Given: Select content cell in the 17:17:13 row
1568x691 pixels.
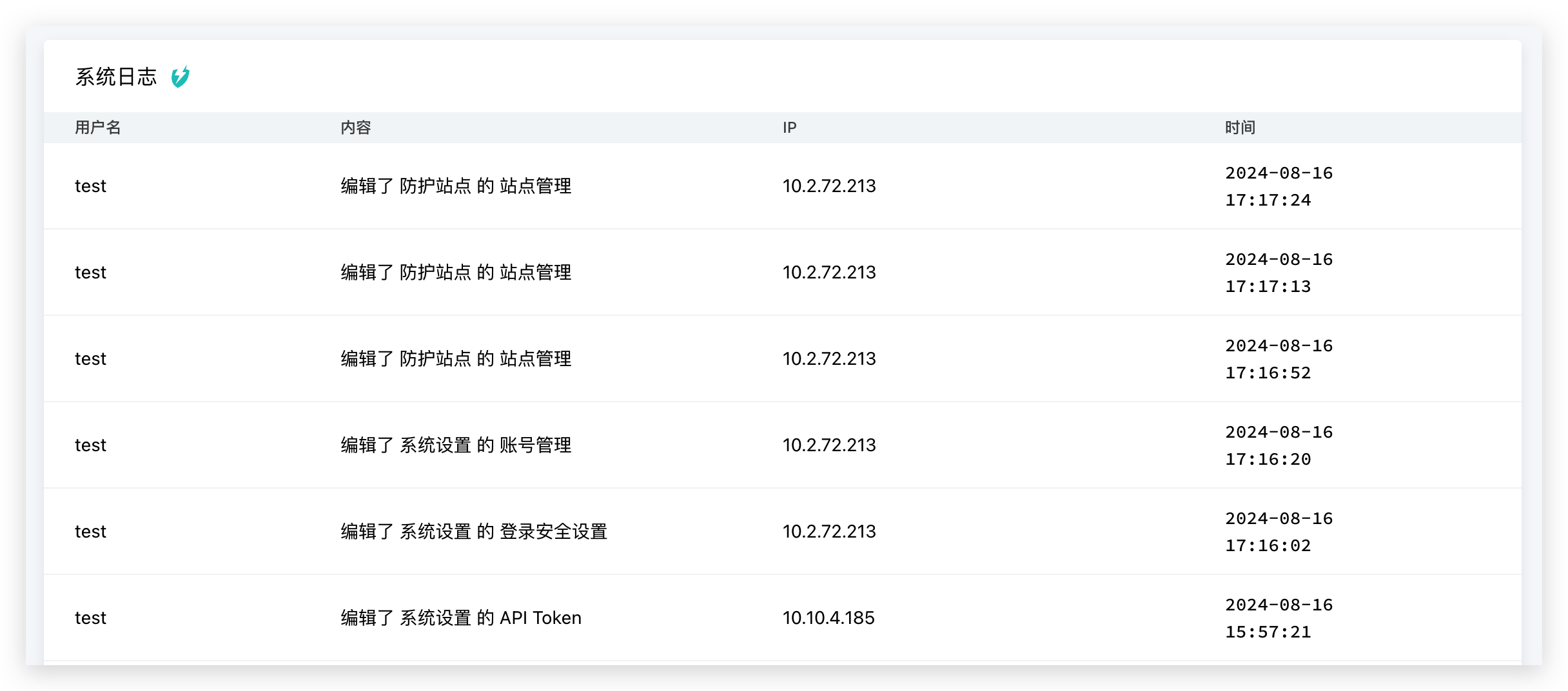Looking at the screenshot, I should [456, 273].
